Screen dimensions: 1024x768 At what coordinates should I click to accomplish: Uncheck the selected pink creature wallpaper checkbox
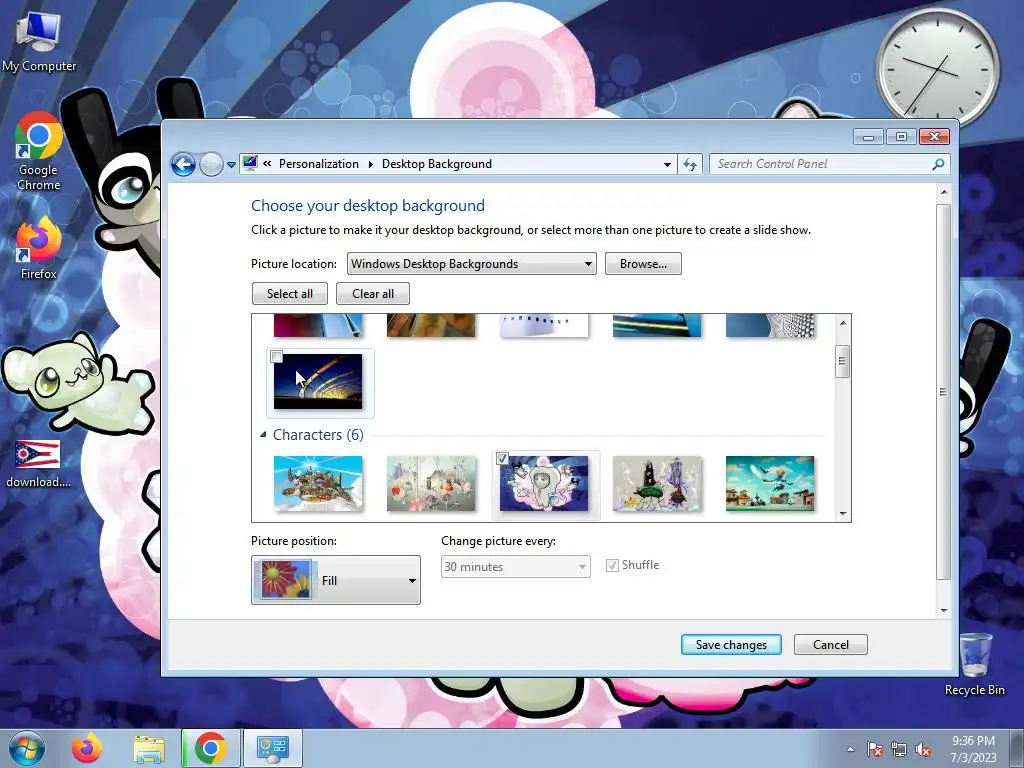(502, 458)
